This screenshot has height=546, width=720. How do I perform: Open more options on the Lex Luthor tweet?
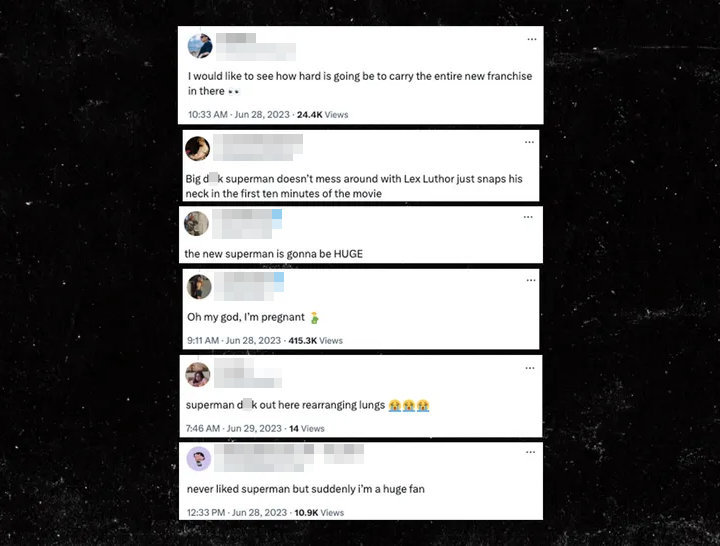[x=529, y=142]
